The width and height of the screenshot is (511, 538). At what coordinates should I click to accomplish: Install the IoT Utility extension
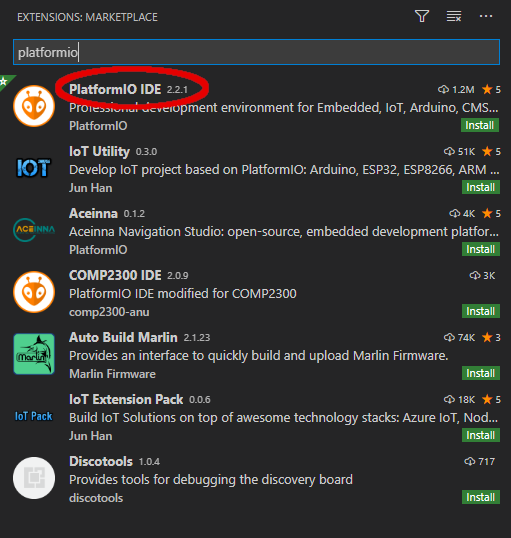[x=480, y=187]
